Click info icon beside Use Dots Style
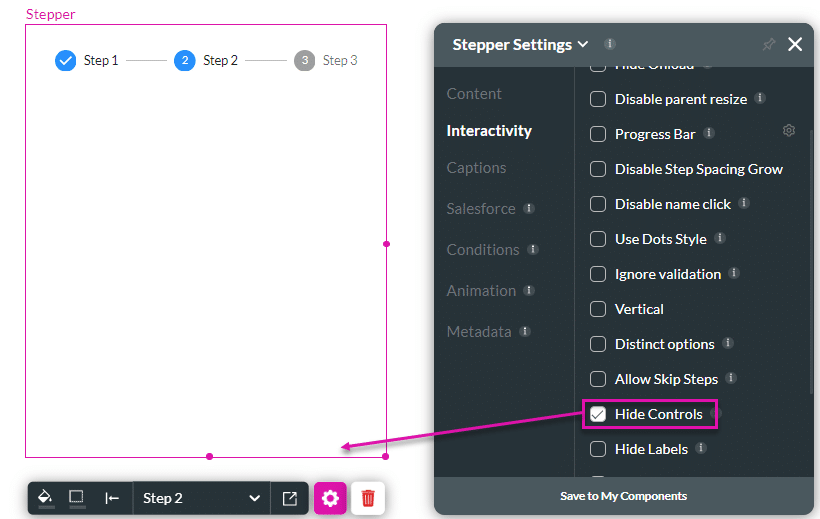Viewport: 820px width, 519px height. point(720,238)
